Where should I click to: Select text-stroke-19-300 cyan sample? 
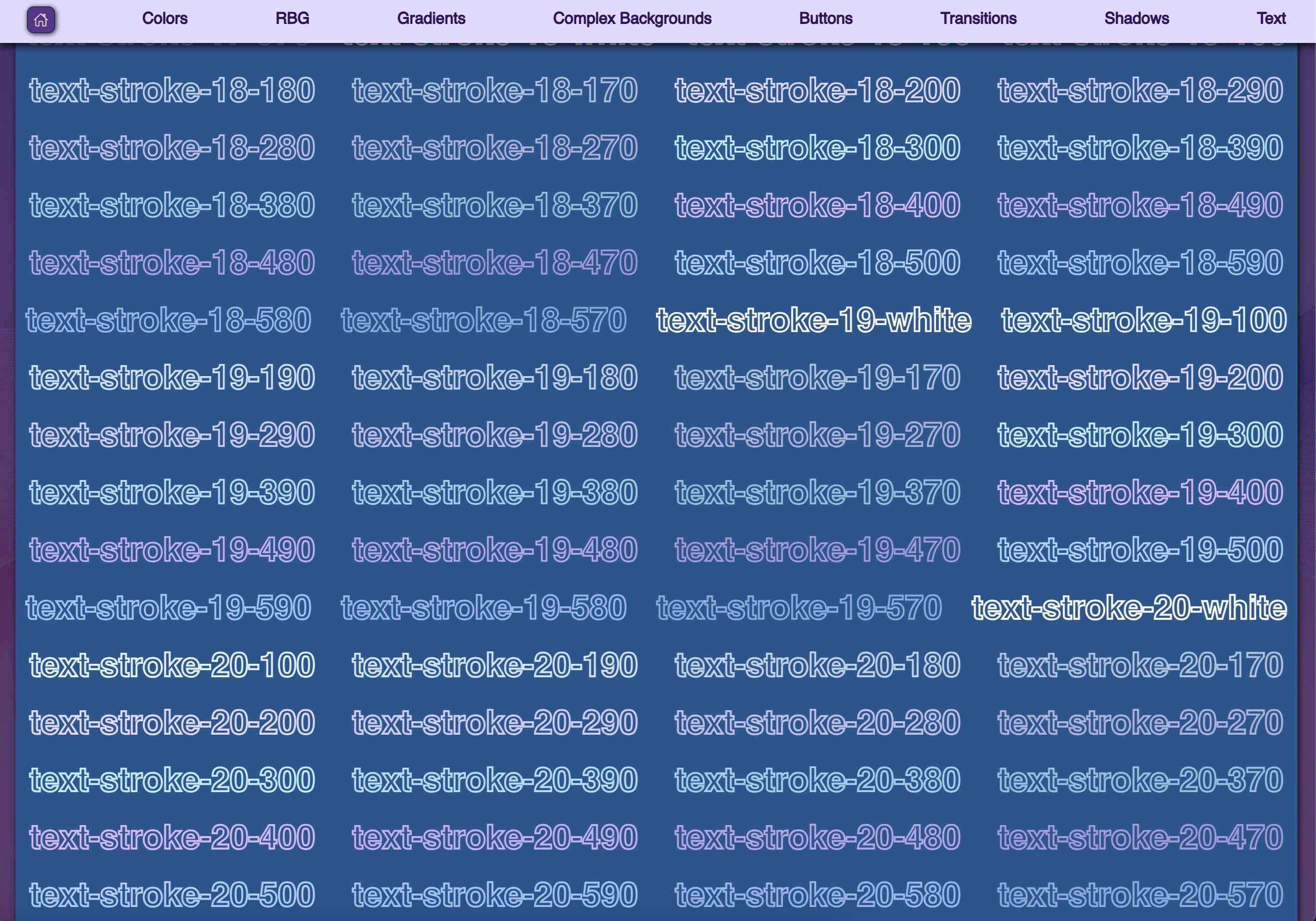tap(1139, 435)
